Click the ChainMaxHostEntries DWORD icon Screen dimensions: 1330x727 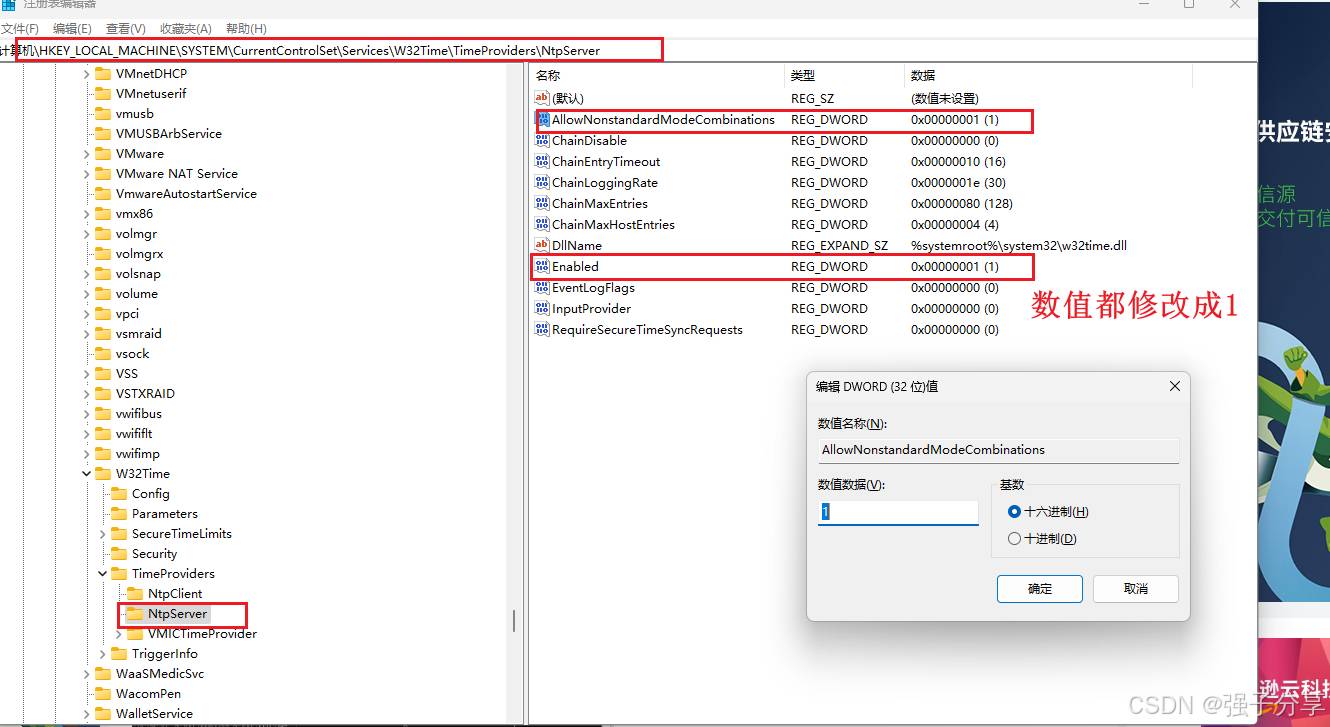[x=543, y=224]
